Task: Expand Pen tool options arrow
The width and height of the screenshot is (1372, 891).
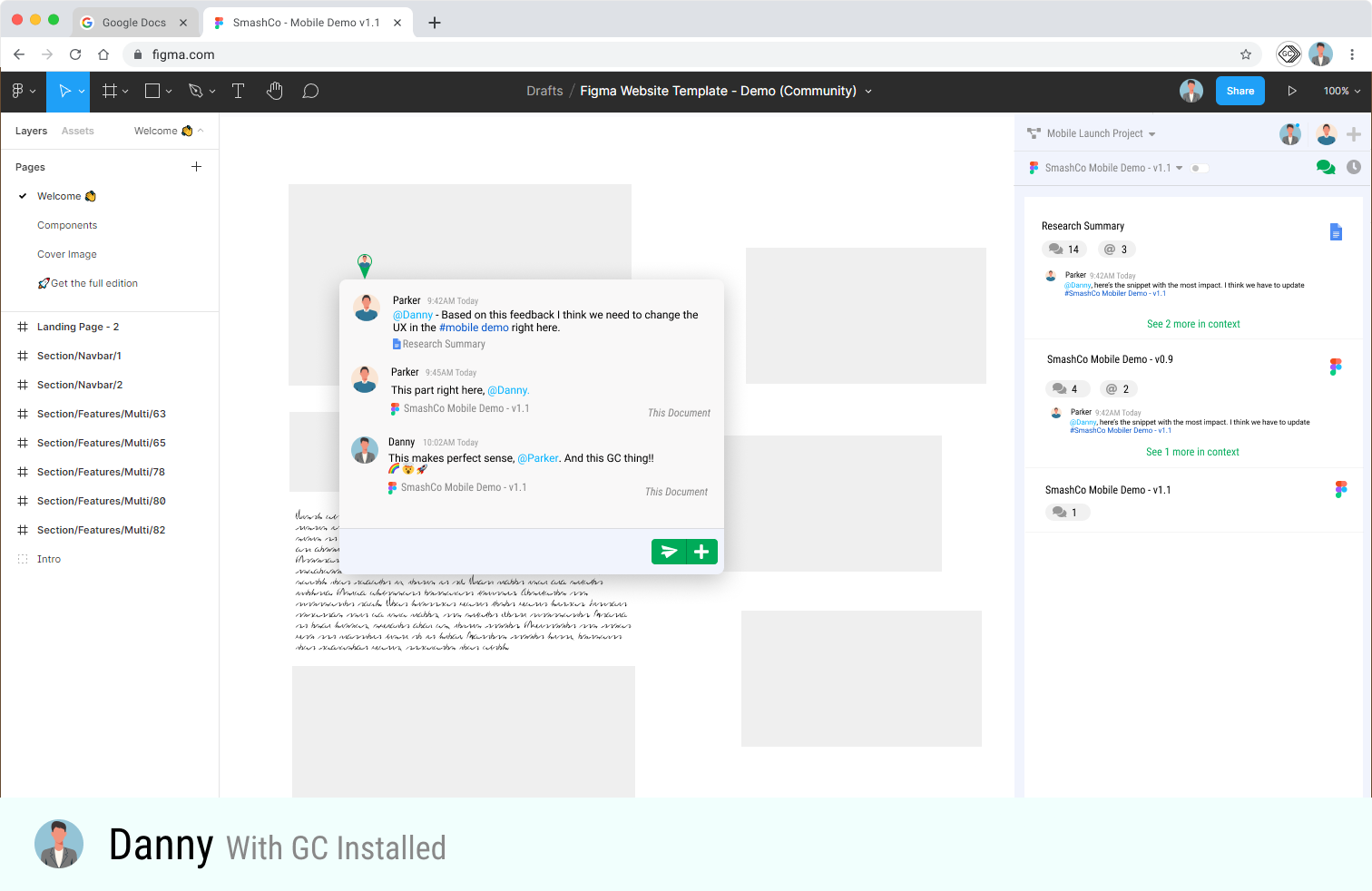Action: tap(212, 92)
